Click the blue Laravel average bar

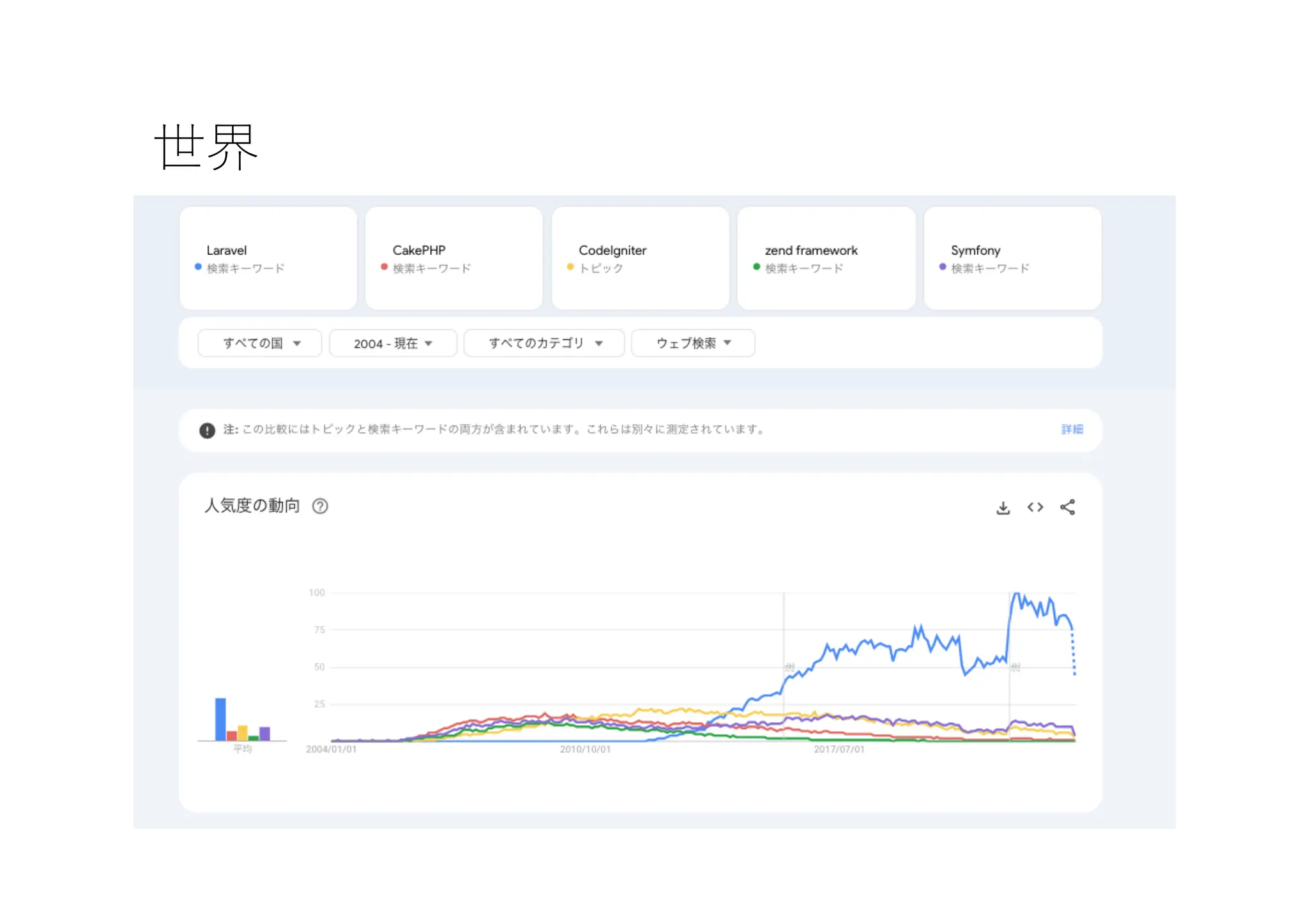pyautogui.click(x=220, y=719)
